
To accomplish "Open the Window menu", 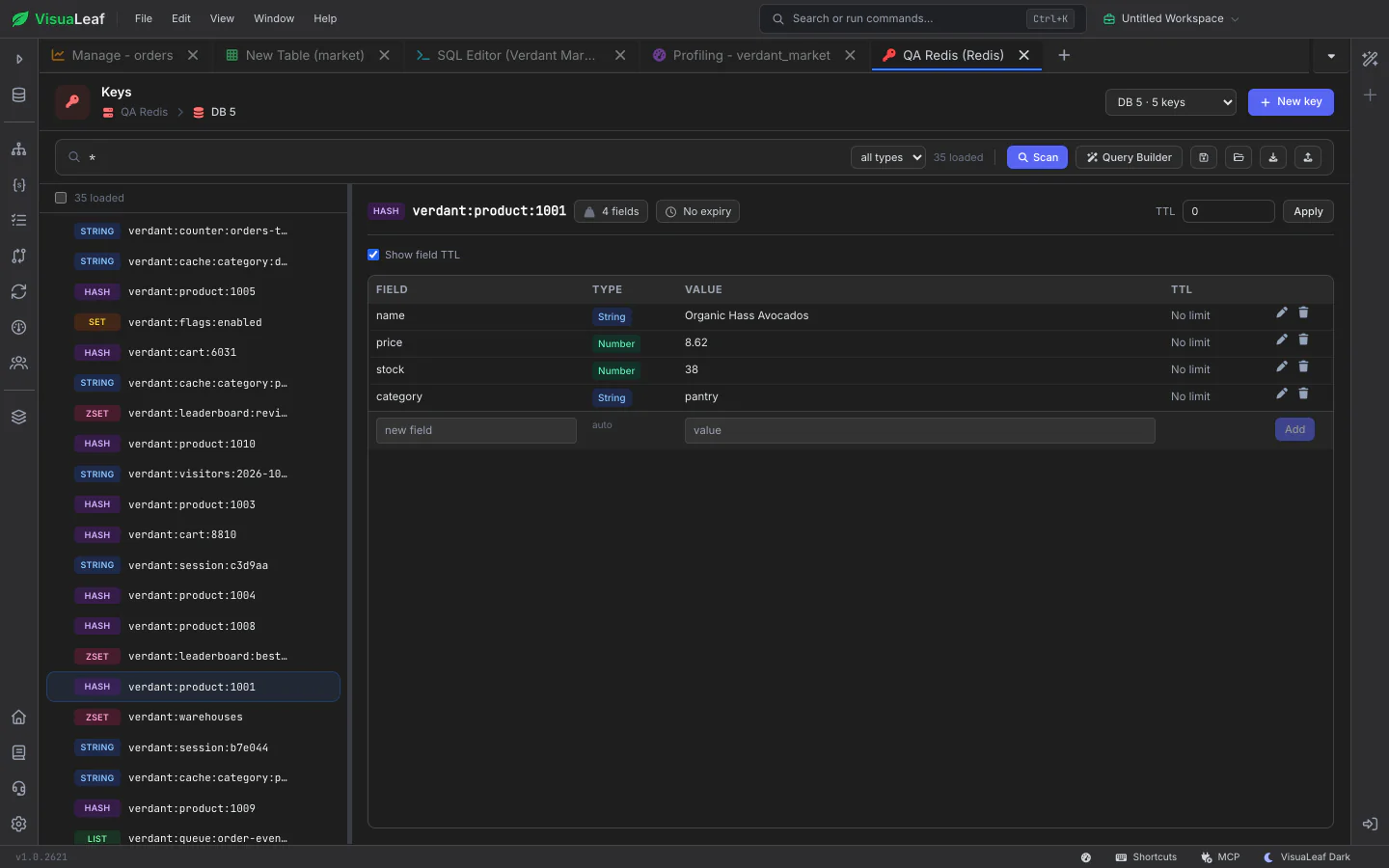I will click(274, 18).
